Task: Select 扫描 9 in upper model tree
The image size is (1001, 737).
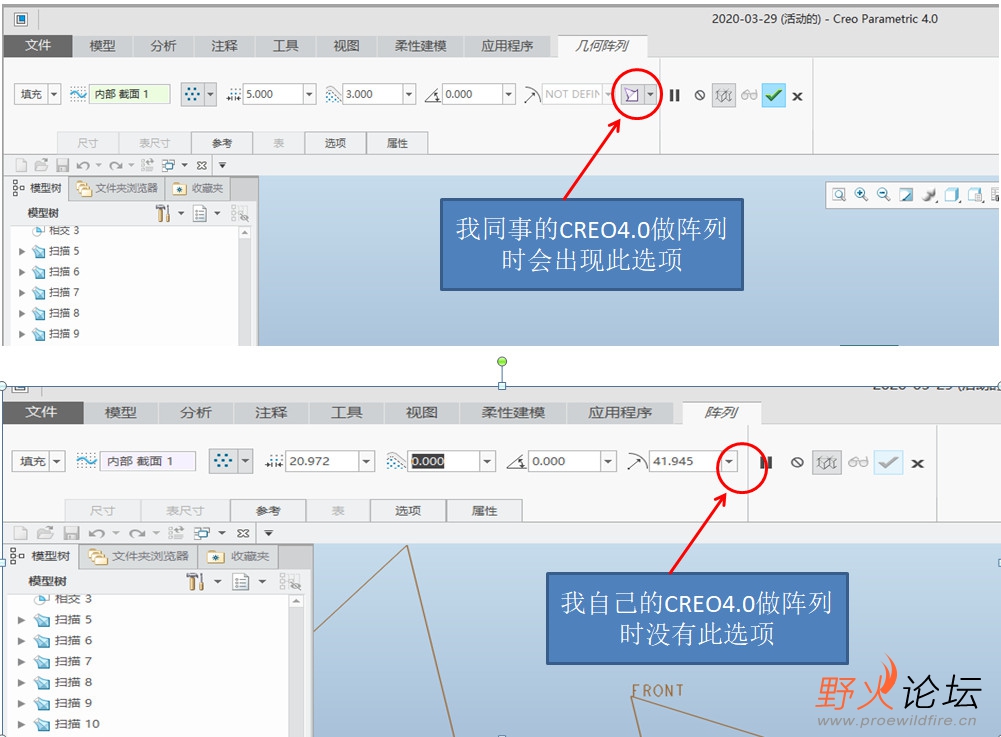Action: (x=64, y=334)
